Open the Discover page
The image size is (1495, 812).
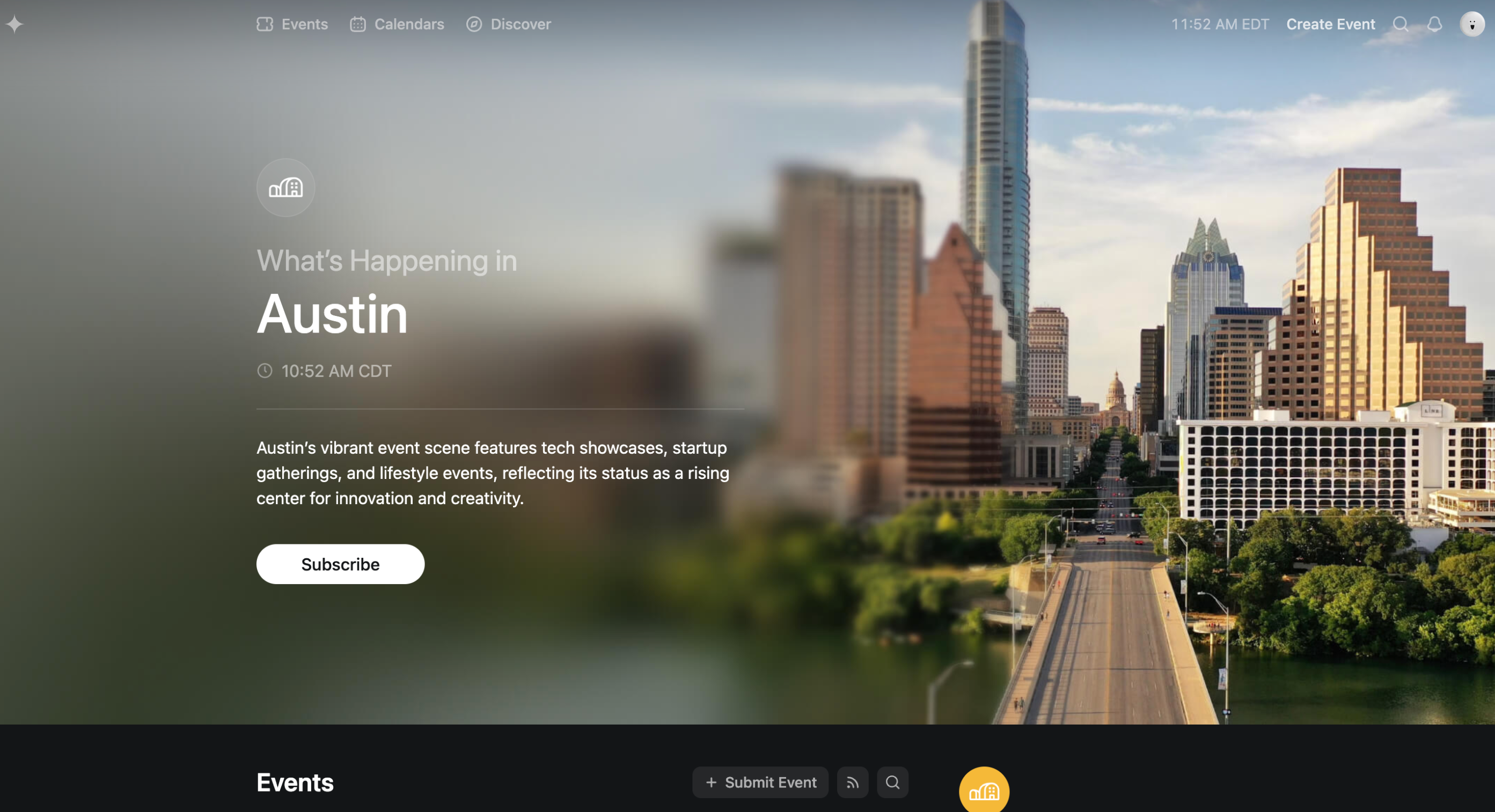click(508, 24)
